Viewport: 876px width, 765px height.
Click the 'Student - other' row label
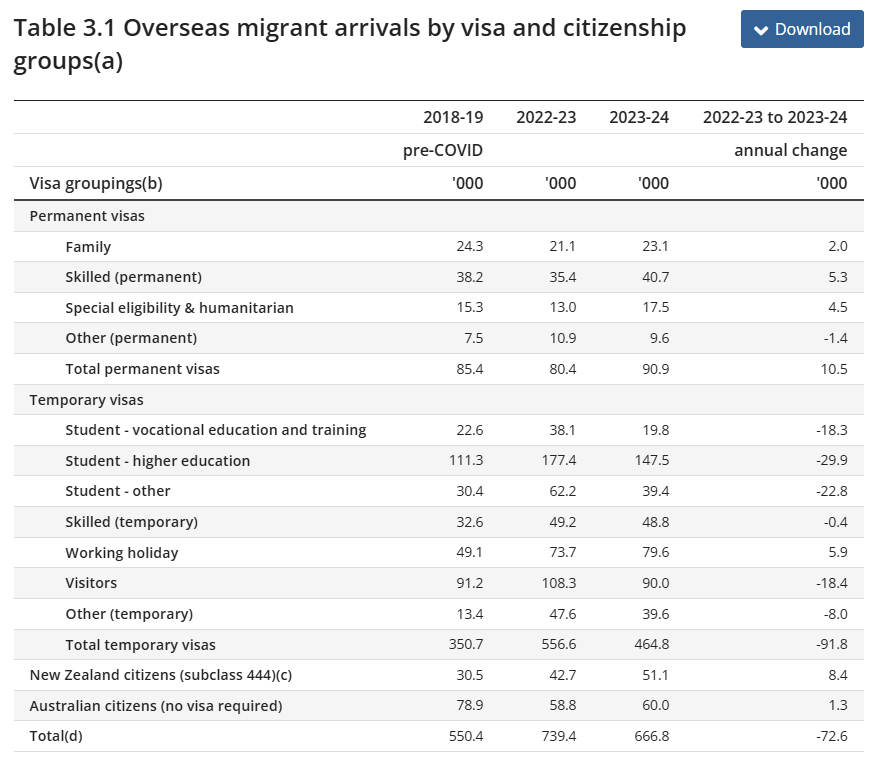click(x=118, y=491)
